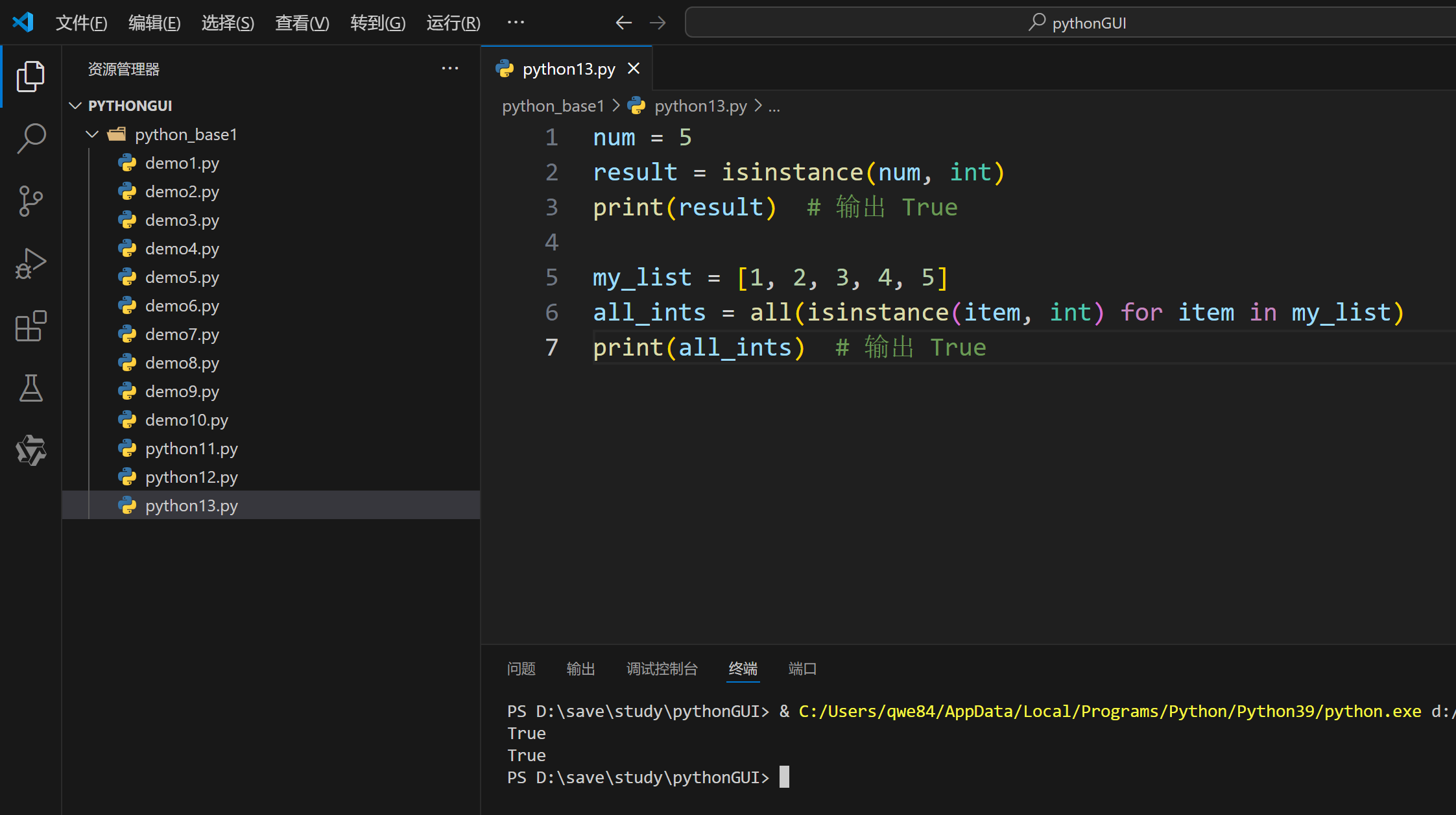Viewport: 1456px width, 815px height.
Task: Open the editor actions ellipsis in Explorer header
Action: (x=450, y=68)
